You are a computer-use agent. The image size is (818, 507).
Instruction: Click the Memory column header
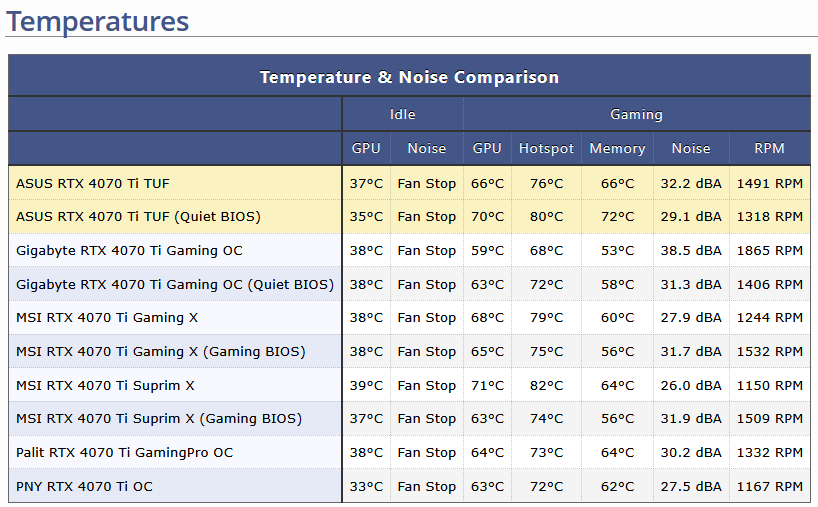(617, 148)
